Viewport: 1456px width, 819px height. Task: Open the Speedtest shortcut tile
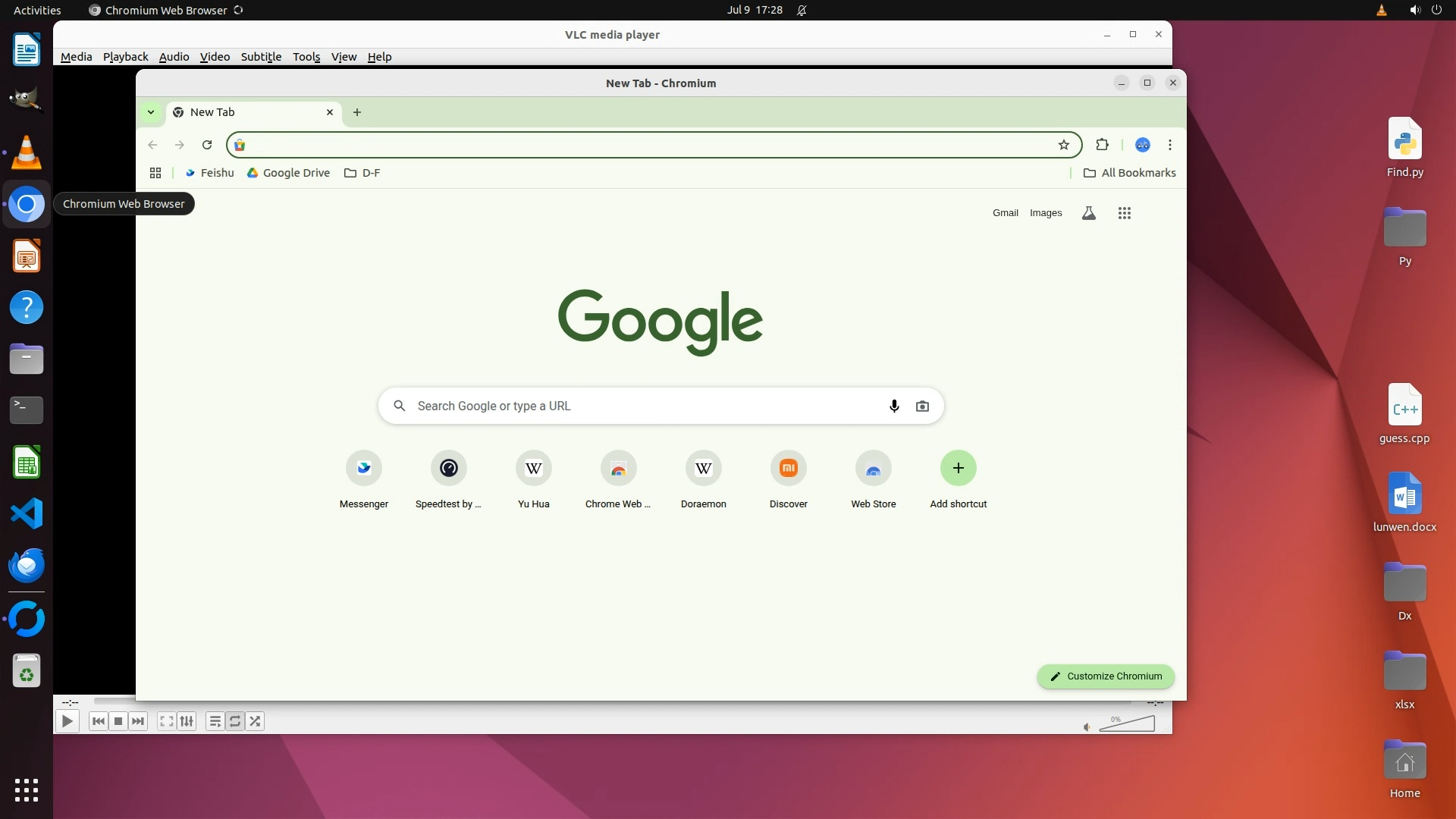point(448,469)
